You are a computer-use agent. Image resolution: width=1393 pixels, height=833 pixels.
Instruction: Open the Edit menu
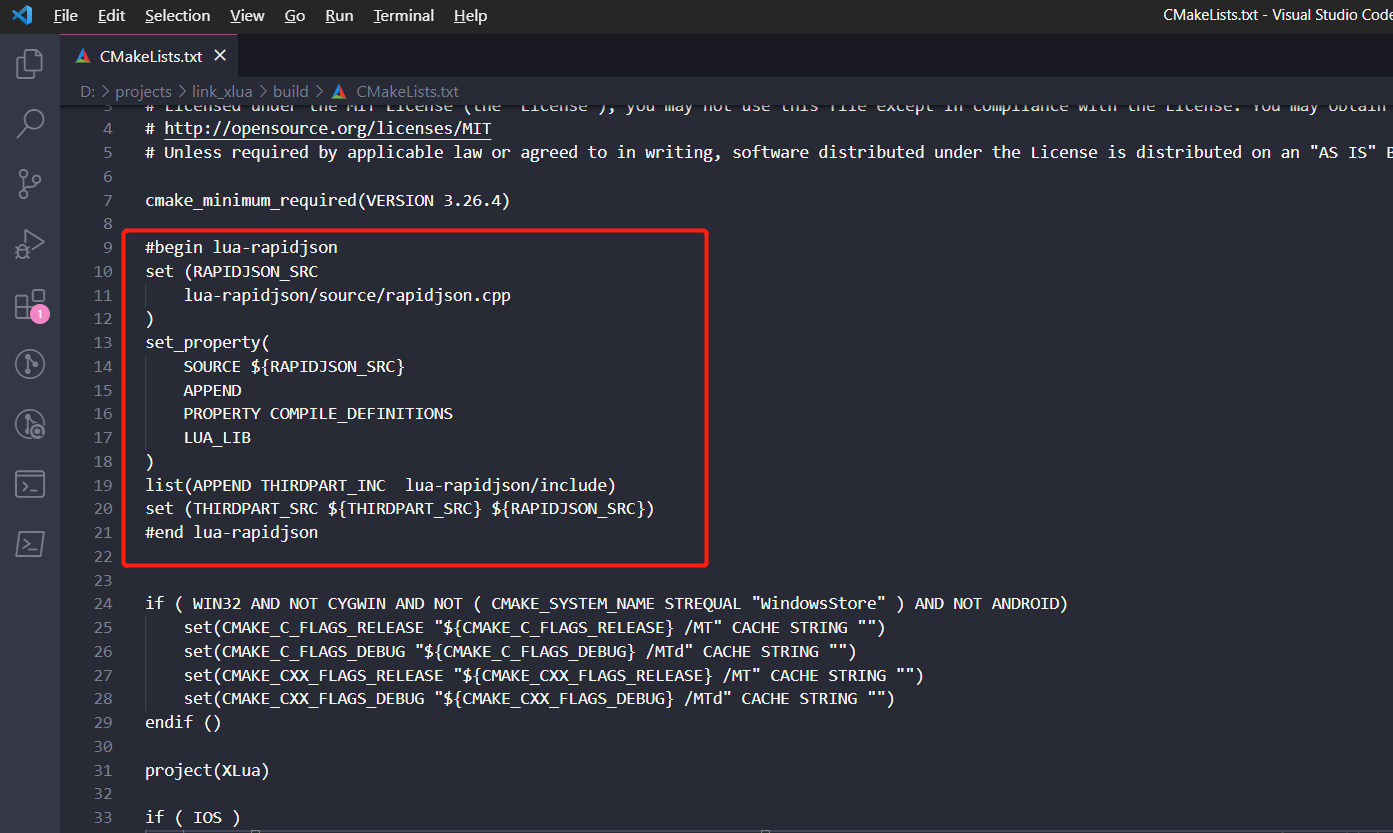point(112,15)
